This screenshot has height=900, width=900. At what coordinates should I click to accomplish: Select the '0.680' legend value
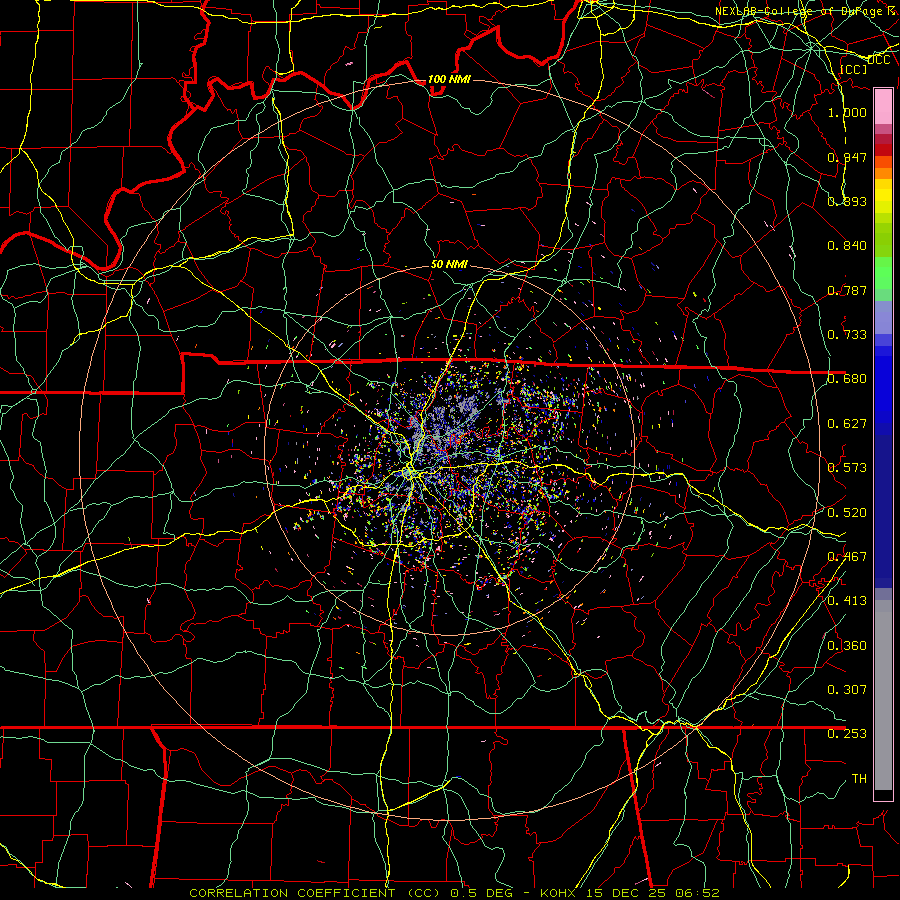point(847,379)
